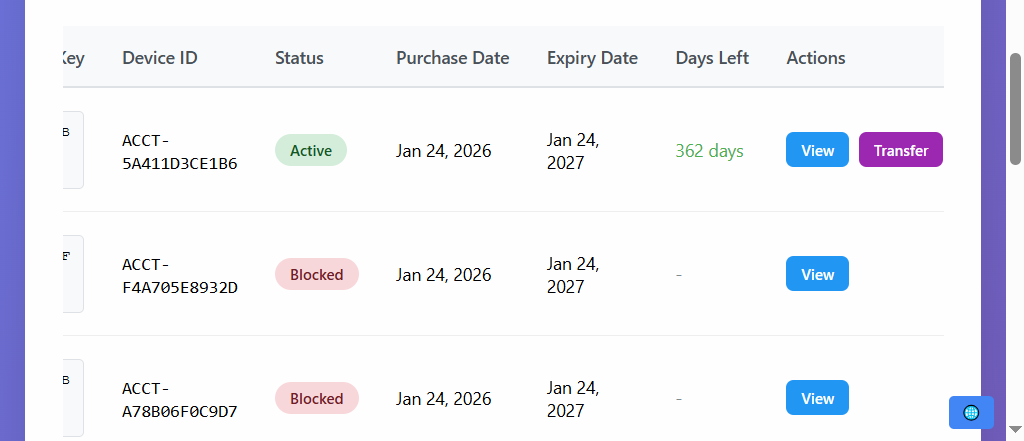This screenshot has height=441, width=1024.
Task: Click the device ID ACCT-A78B06F0C9D7
Action: click(179, 399)
